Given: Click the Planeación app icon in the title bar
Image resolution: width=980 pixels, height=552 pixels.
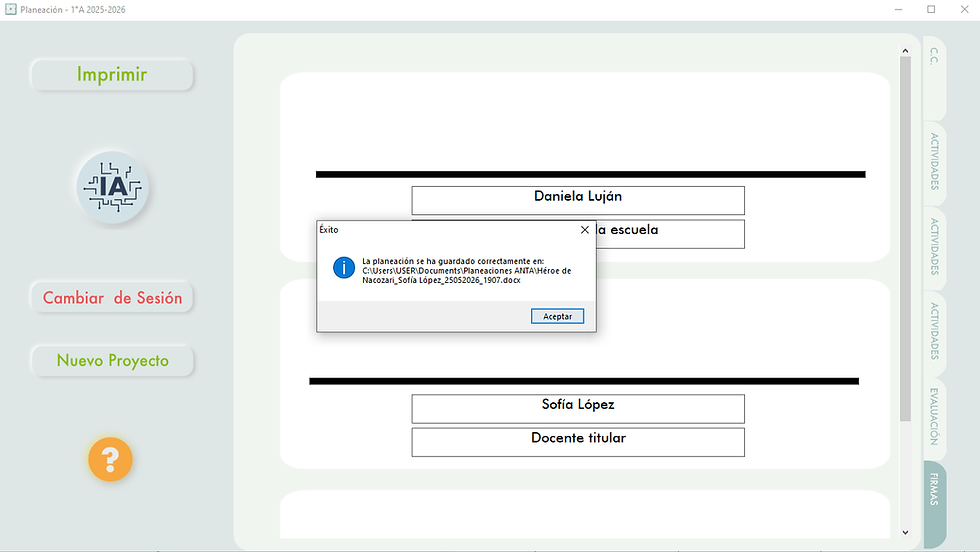Looking at the screenshot, I should coord(11,9).
